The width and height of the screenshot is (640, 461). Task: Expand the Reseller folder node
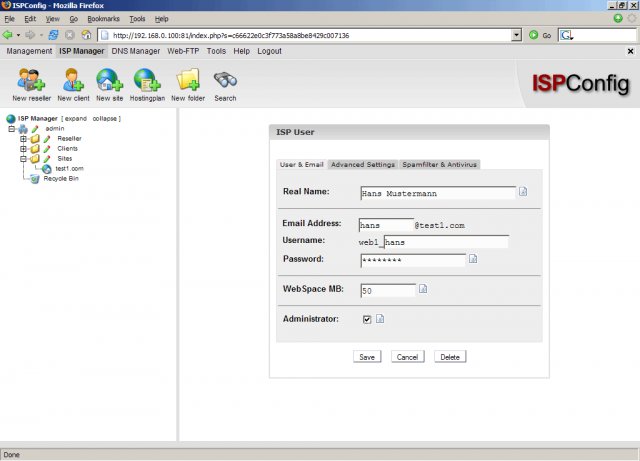point(23,139)
